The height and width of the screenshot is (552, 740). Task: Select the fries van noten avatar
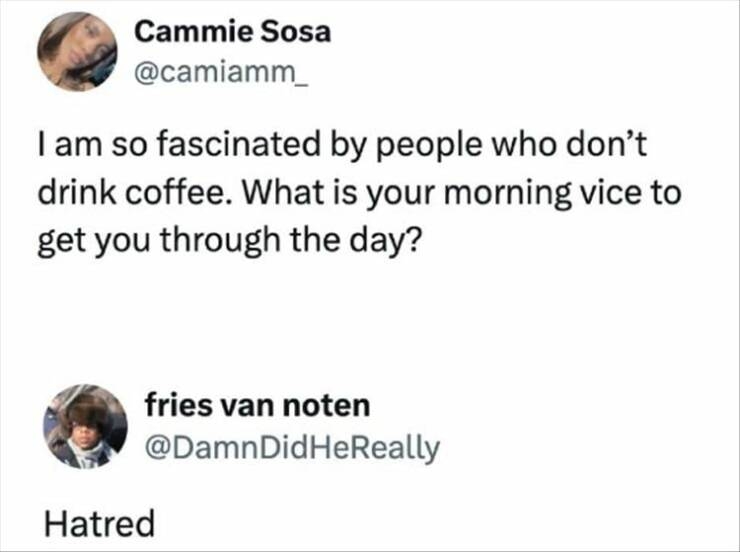tap(86, 426)
